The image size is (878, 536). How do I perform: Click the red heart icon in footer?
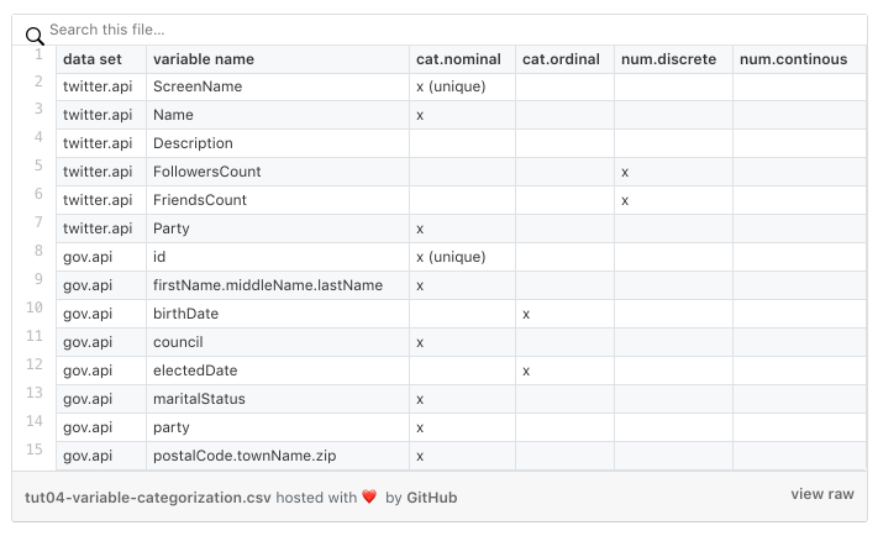coord(370,497)
